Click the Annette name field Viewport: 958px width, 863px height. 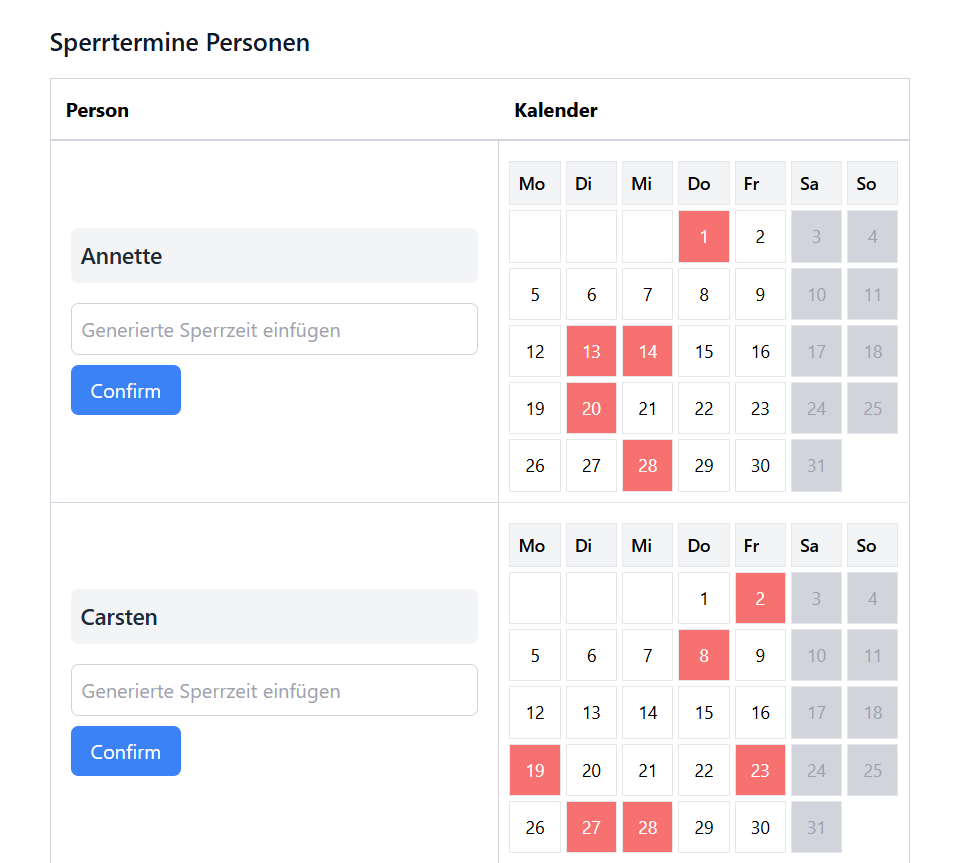[x=274, y=255]
